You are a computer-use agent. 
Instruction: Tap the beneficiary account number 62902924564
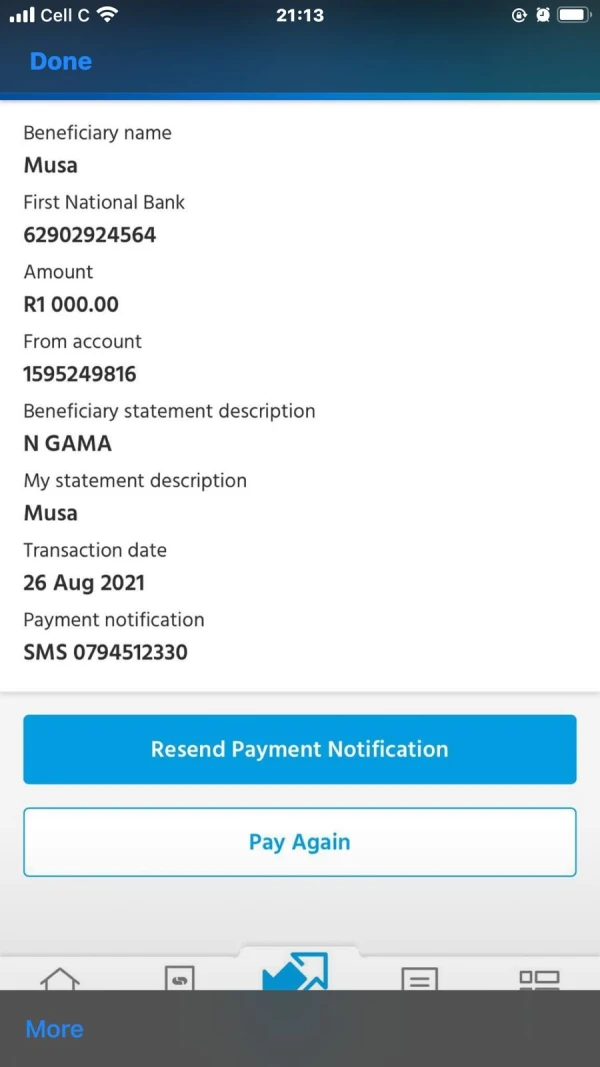click(x=90, y=235)
